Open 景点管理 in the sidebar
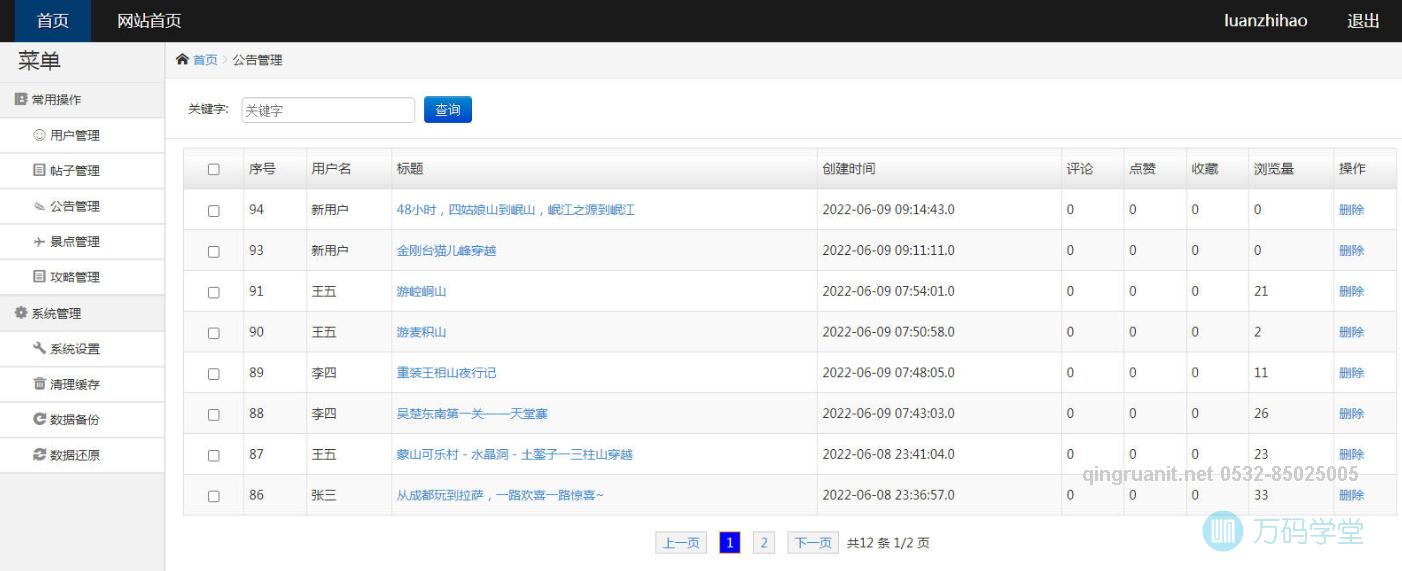Viewport: 1402px width, 571px height. click(x=82, y=241)
